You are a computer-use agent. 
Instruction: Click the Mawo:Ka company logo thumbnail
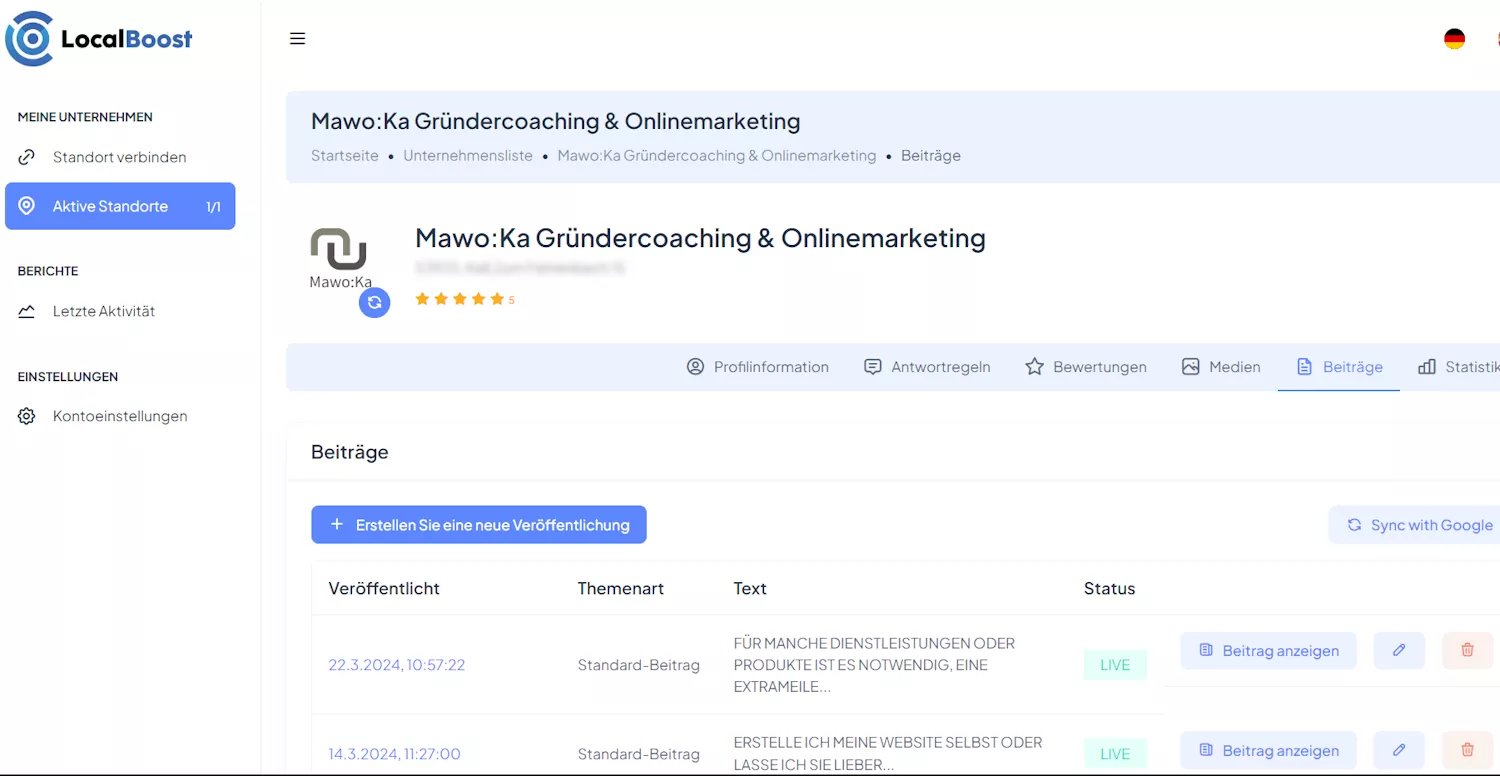340,258
